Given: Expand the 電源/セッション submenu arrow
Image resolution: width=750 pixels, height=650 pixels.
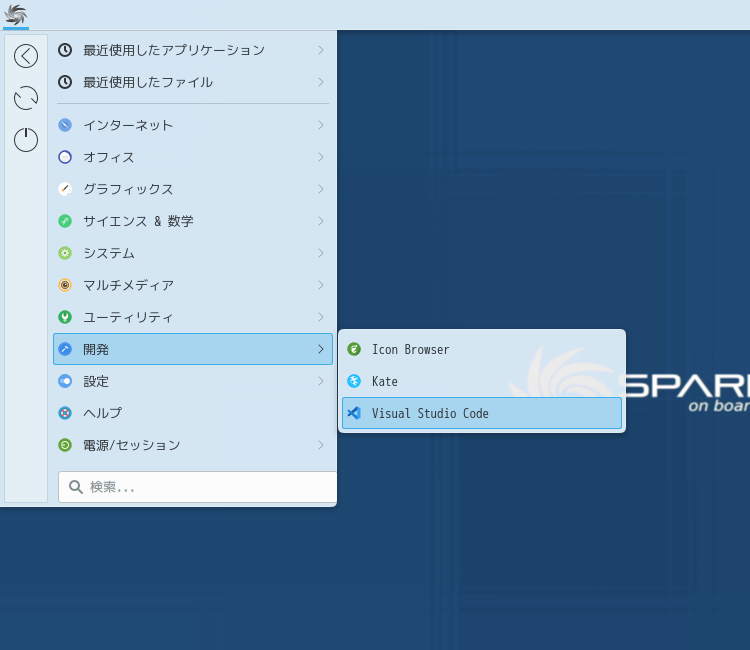Looking at the screenshot, I should click(320, 445).
